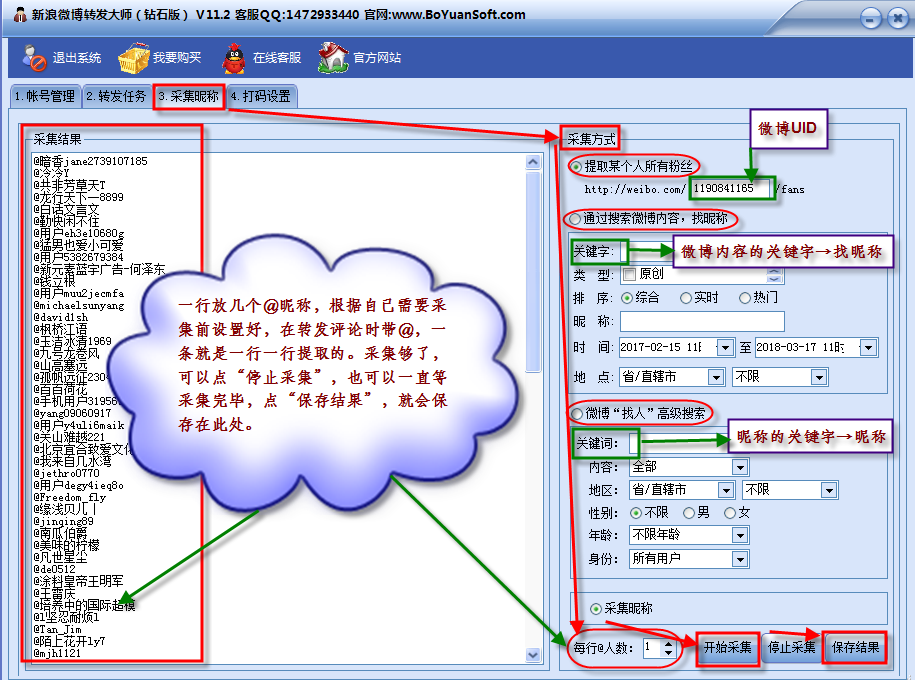
Task: Open 内容 全部 dropdown
Action: tap(740, 467)
